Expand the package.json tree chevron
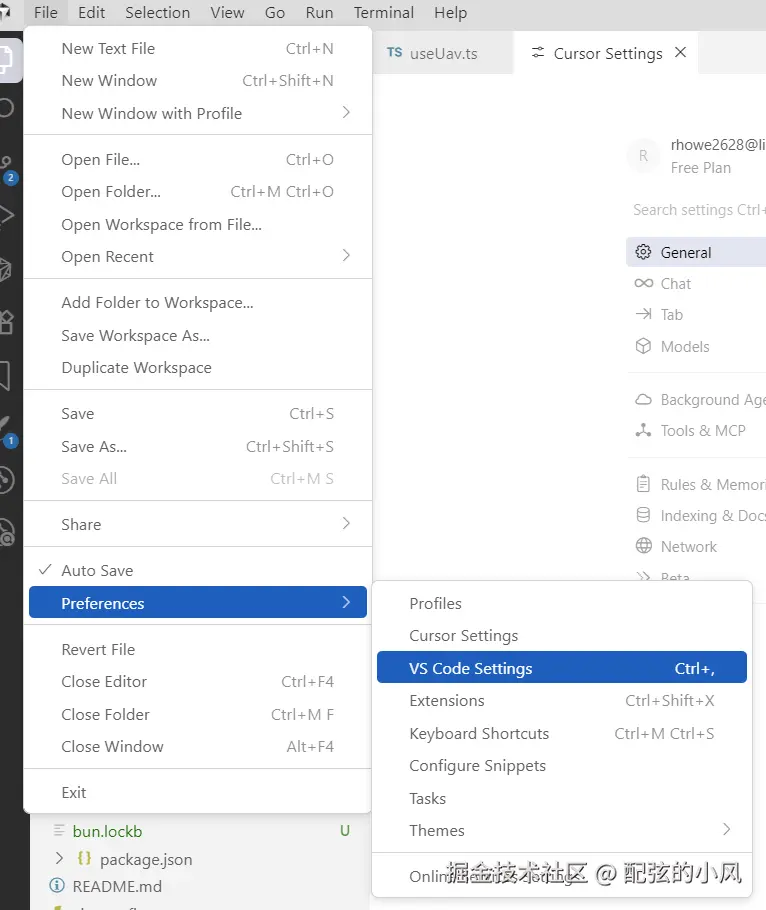Image resolution: width=766 pixels, height=910 pixels. point(59,858)
